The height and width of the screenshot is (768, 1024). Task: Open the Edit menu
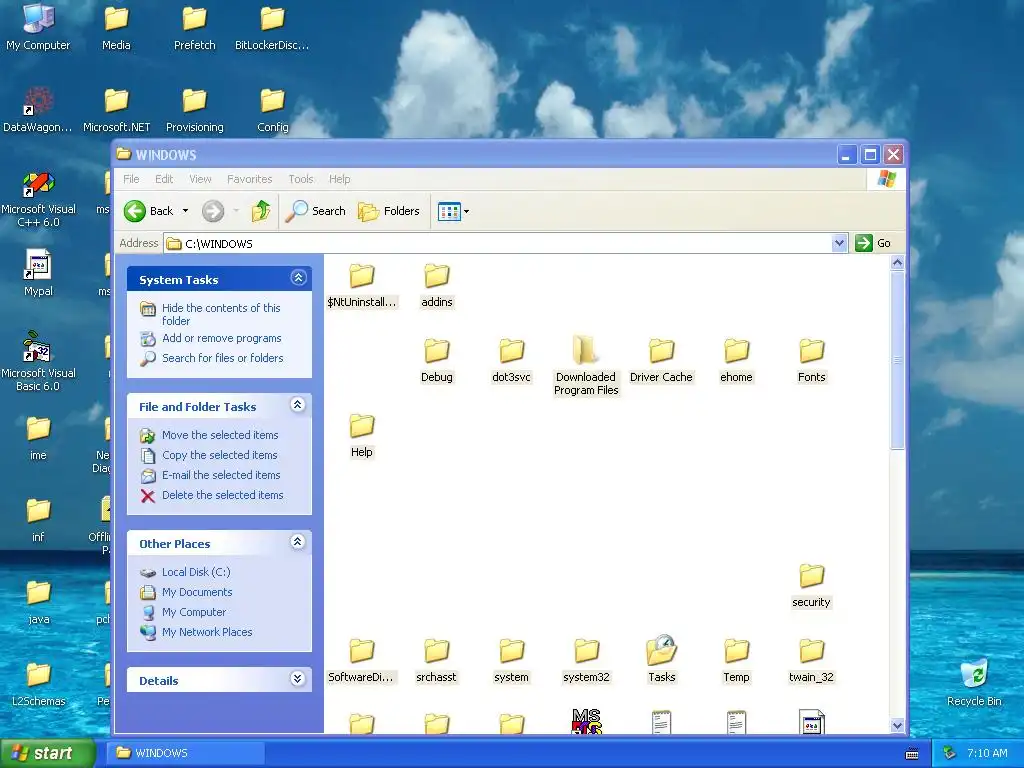coord(164,179)
